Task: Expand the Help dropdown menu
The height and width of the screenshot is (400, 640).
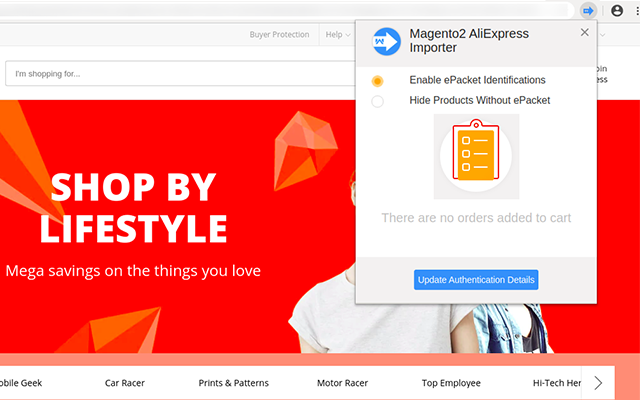Action: click(338, 35)
